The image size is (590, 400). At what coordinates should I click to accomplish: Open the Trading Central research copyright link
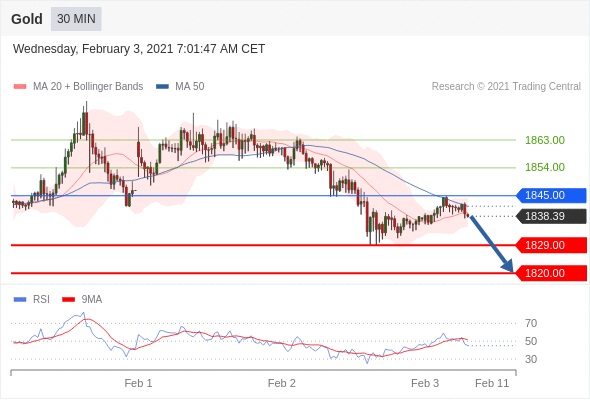[506, 87]
